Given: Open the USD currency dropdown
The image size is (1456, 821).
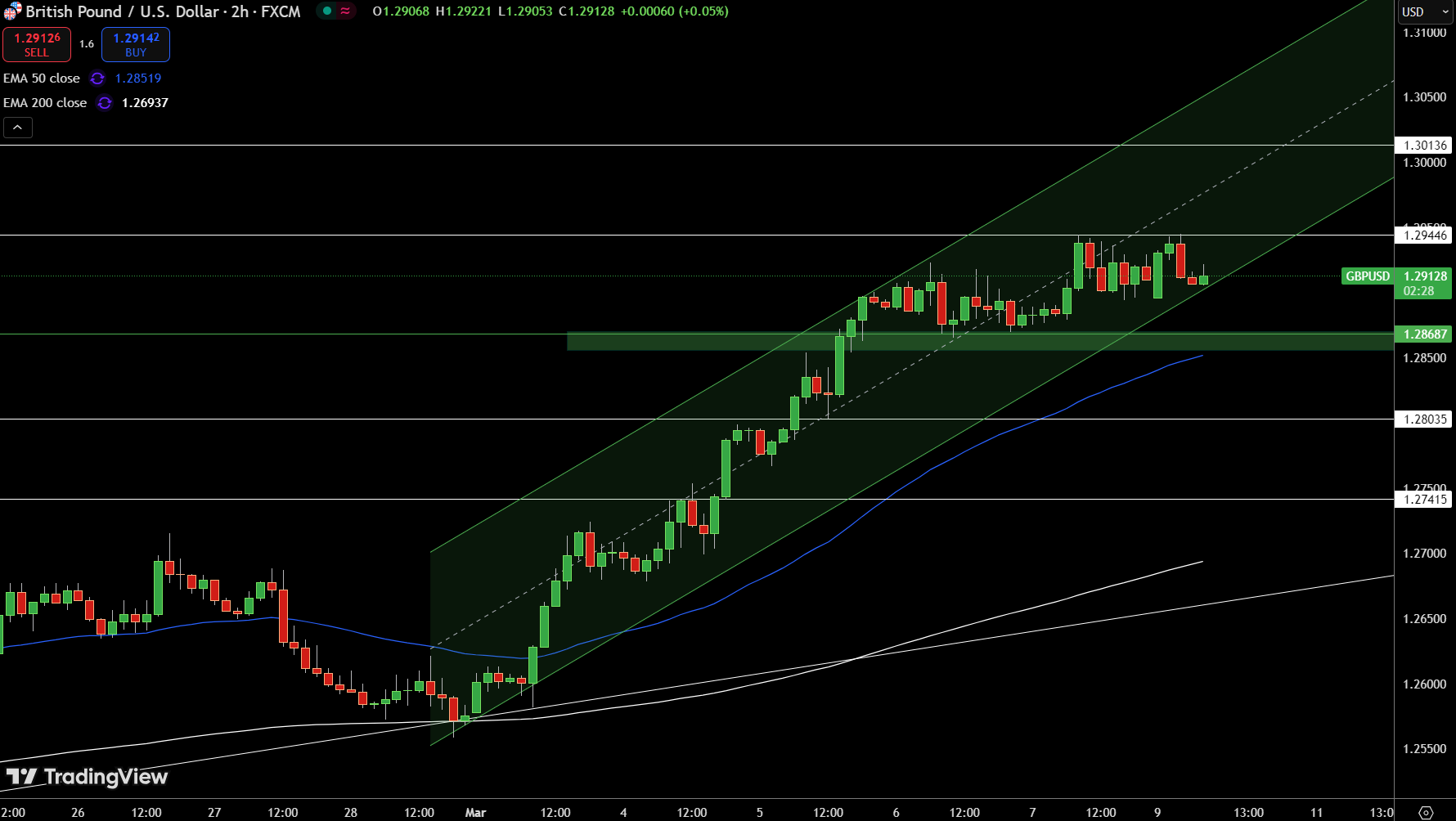Looking at the screenshot, I should [1424, 11].
